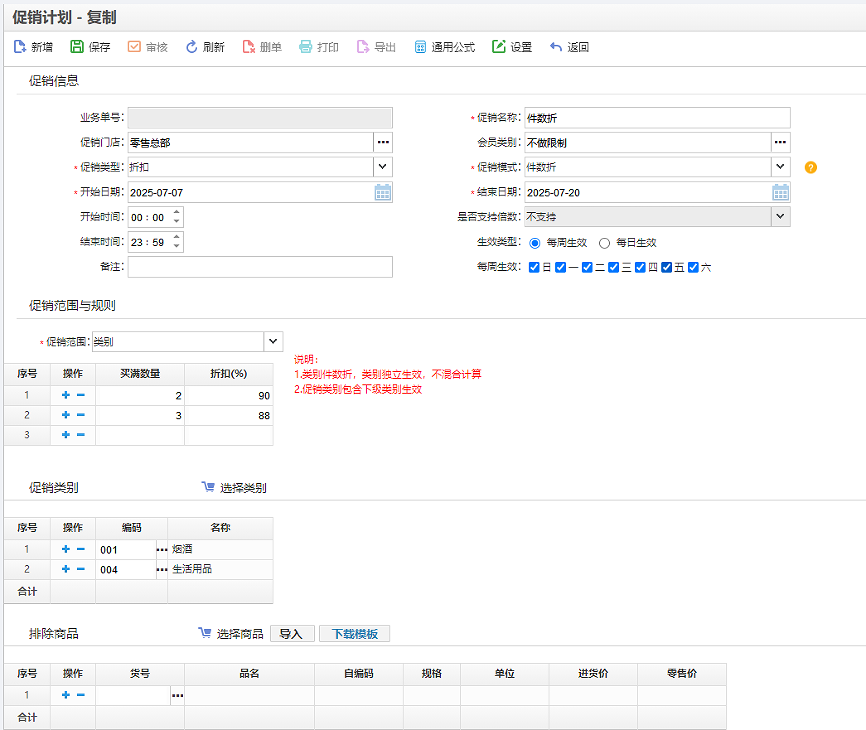
Task: Click the 导出 (export) icon
Action: click(363, 47)
